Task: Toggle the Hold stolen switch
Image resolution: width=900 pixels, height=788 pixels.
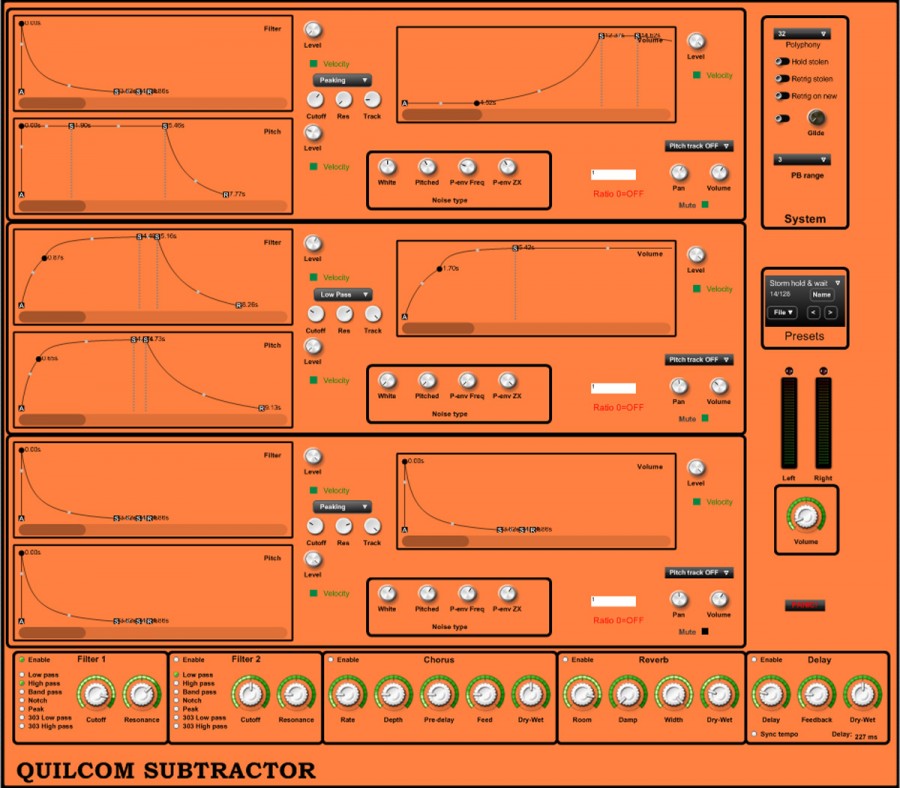Action: click(x=782, y=61)
